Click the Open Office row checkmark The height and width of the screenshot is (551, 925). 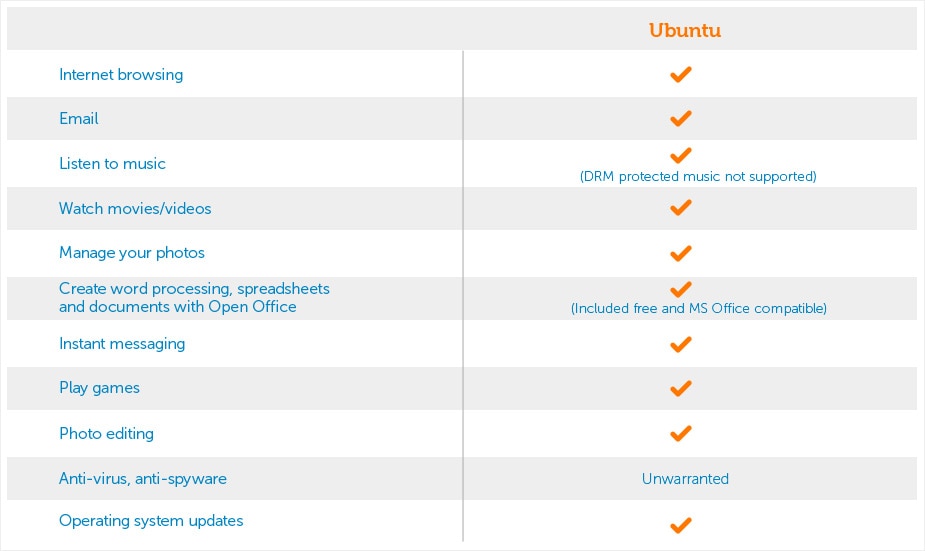coord(680,290)
